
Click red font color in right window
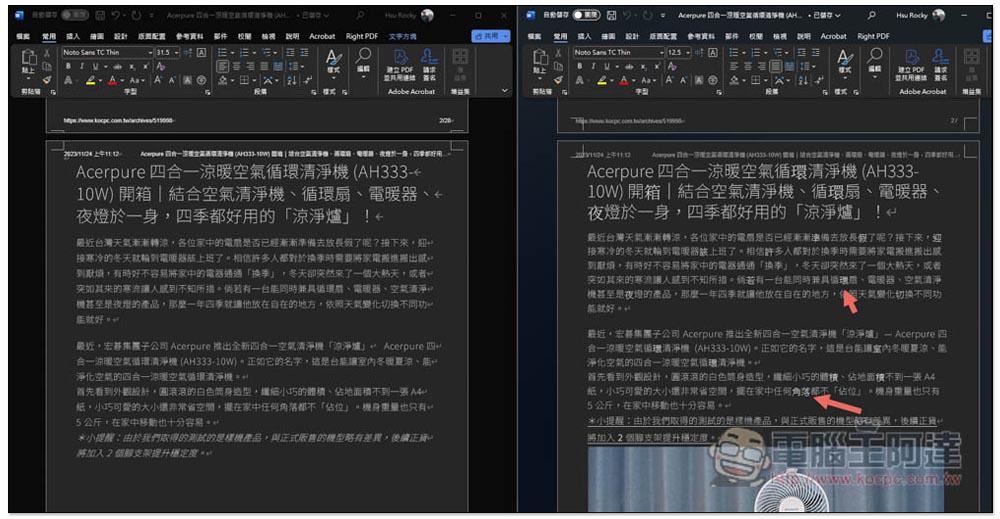coord(624,80)
